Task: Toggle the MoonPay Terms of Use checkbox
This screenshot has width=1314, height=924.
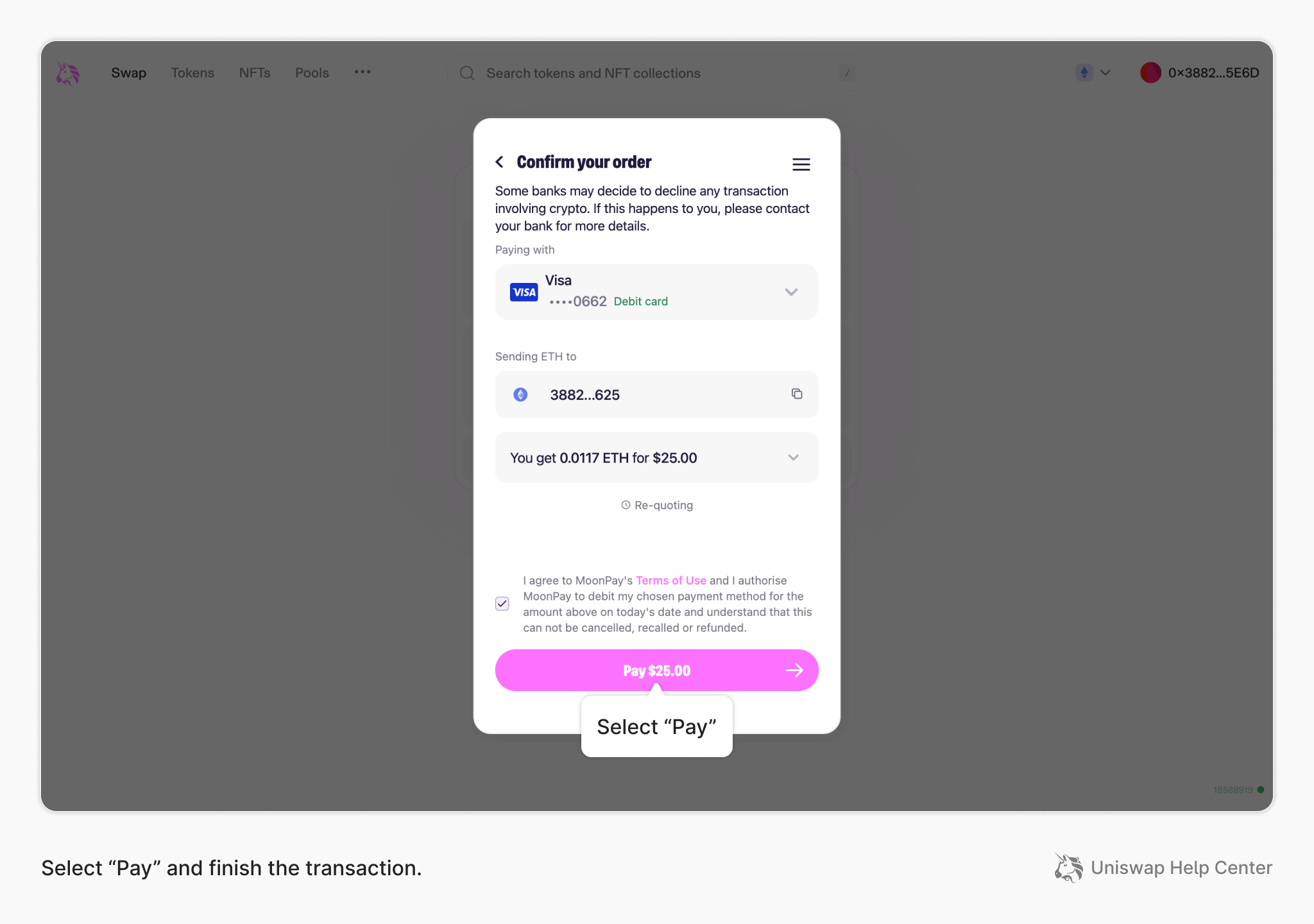Action: (503, 603)
